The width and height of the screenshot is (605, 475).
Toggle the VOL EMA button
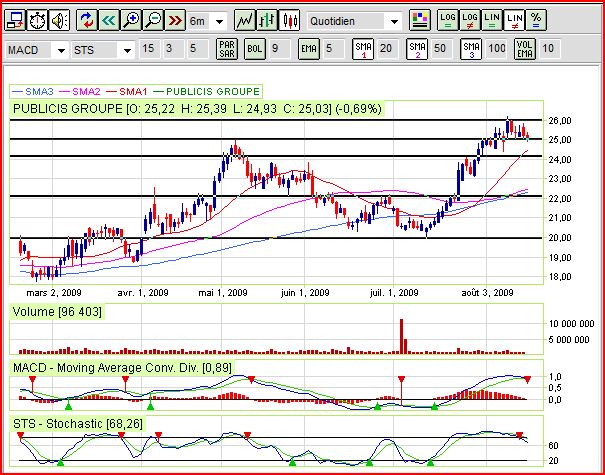point(525,49)
